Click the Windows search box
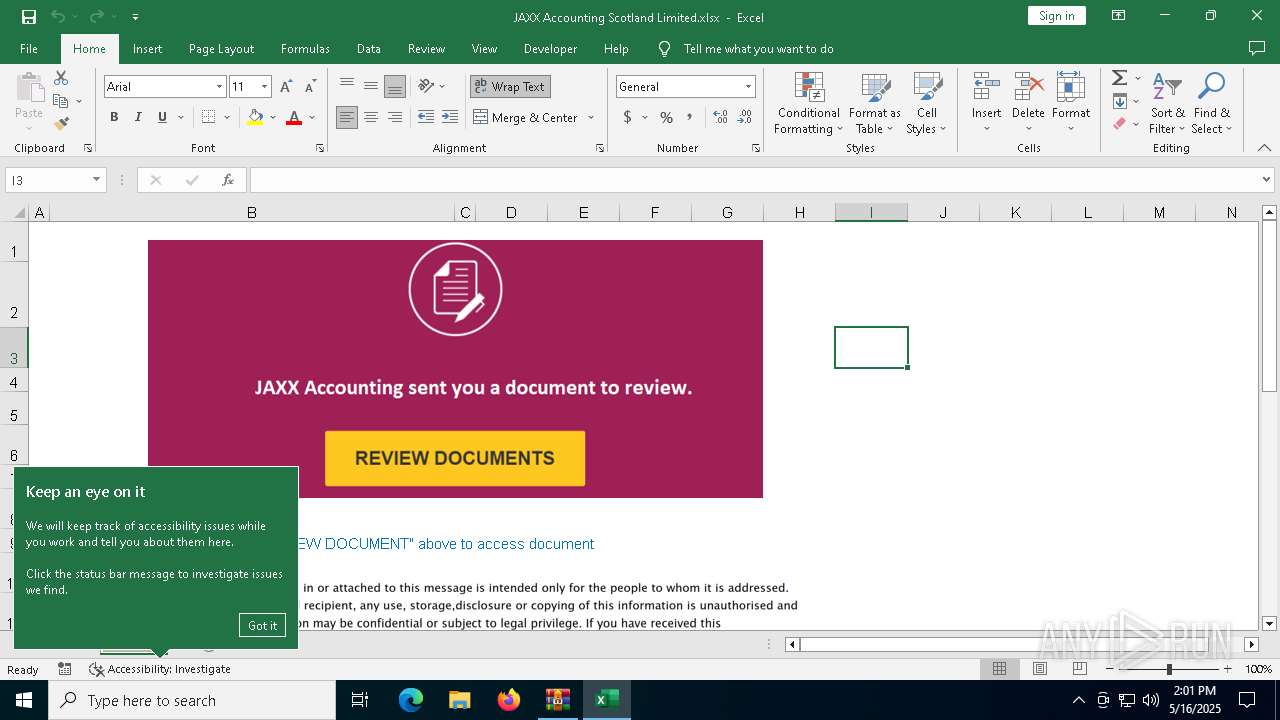 click(x=192, y=700)
